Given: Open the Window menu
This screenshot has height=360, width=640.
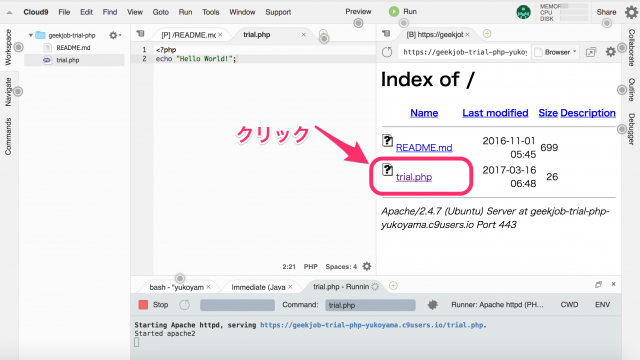Looking at the screenshot, I should tap(242, 12).
